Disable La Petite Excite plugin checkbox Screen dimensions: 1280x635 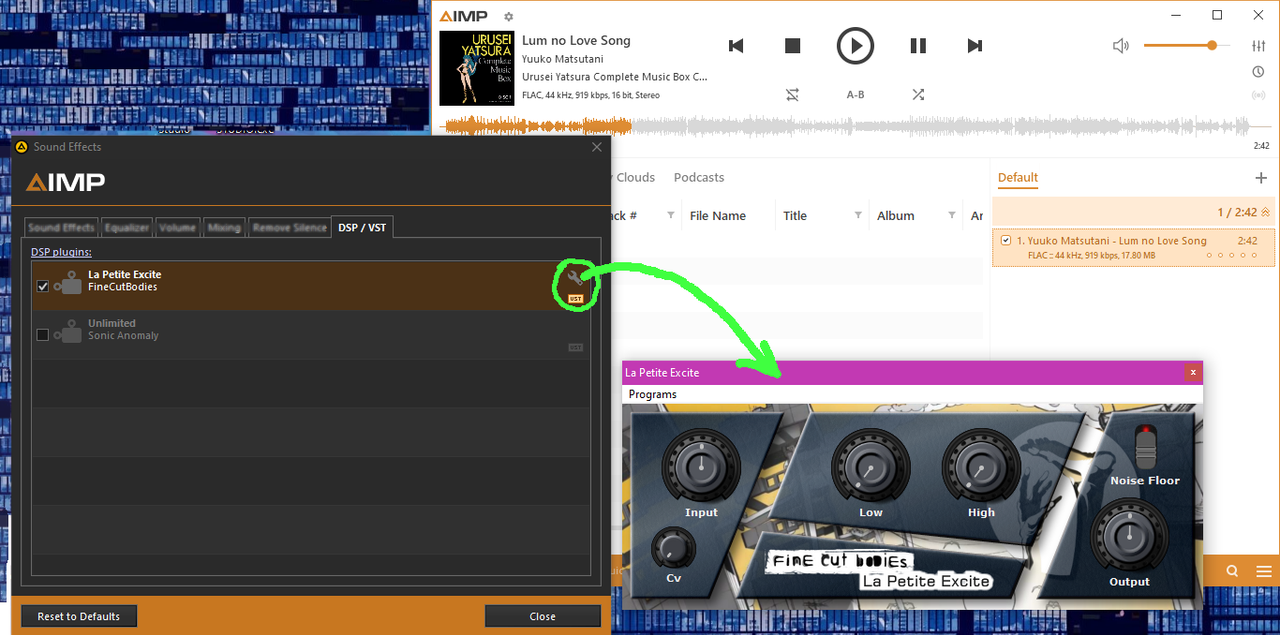pos(42,286)
